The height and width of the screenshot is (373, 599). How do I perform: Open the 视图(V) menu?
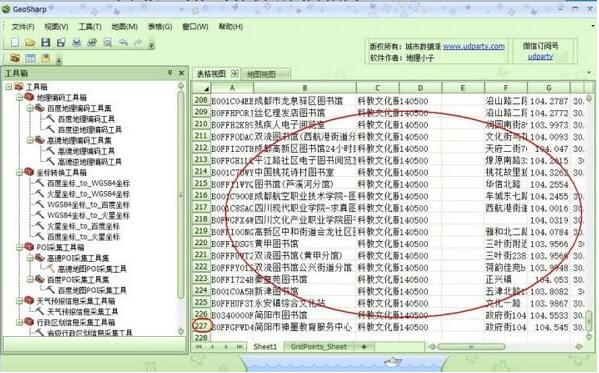(x=56, y=27)
